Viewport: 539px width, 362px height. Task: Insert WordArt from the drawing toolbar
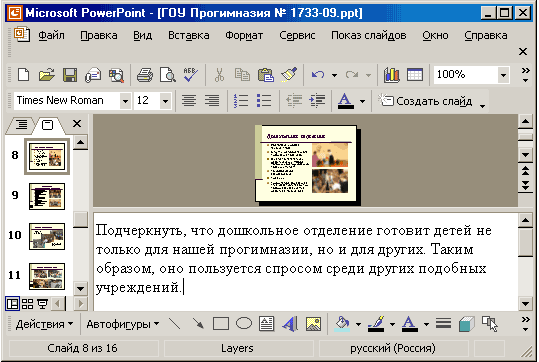(289, 323)
